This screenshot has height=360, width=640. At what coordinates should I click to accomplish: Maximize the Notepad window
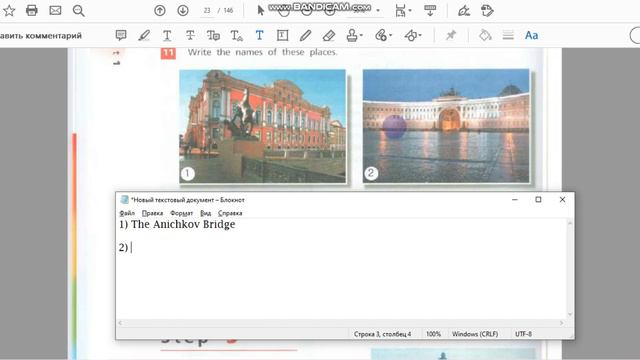point(538,200)
